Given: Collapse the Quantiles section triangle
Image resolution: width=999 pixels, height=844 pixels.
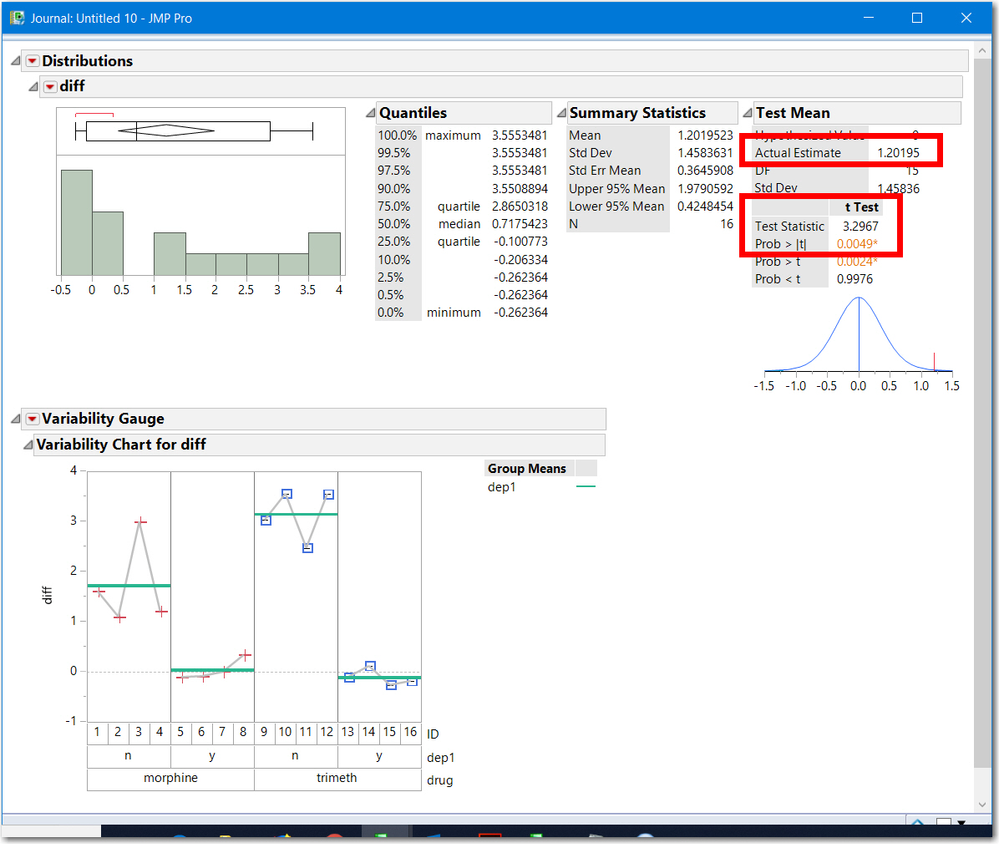Looking at the screenshot, I should 370,113.
